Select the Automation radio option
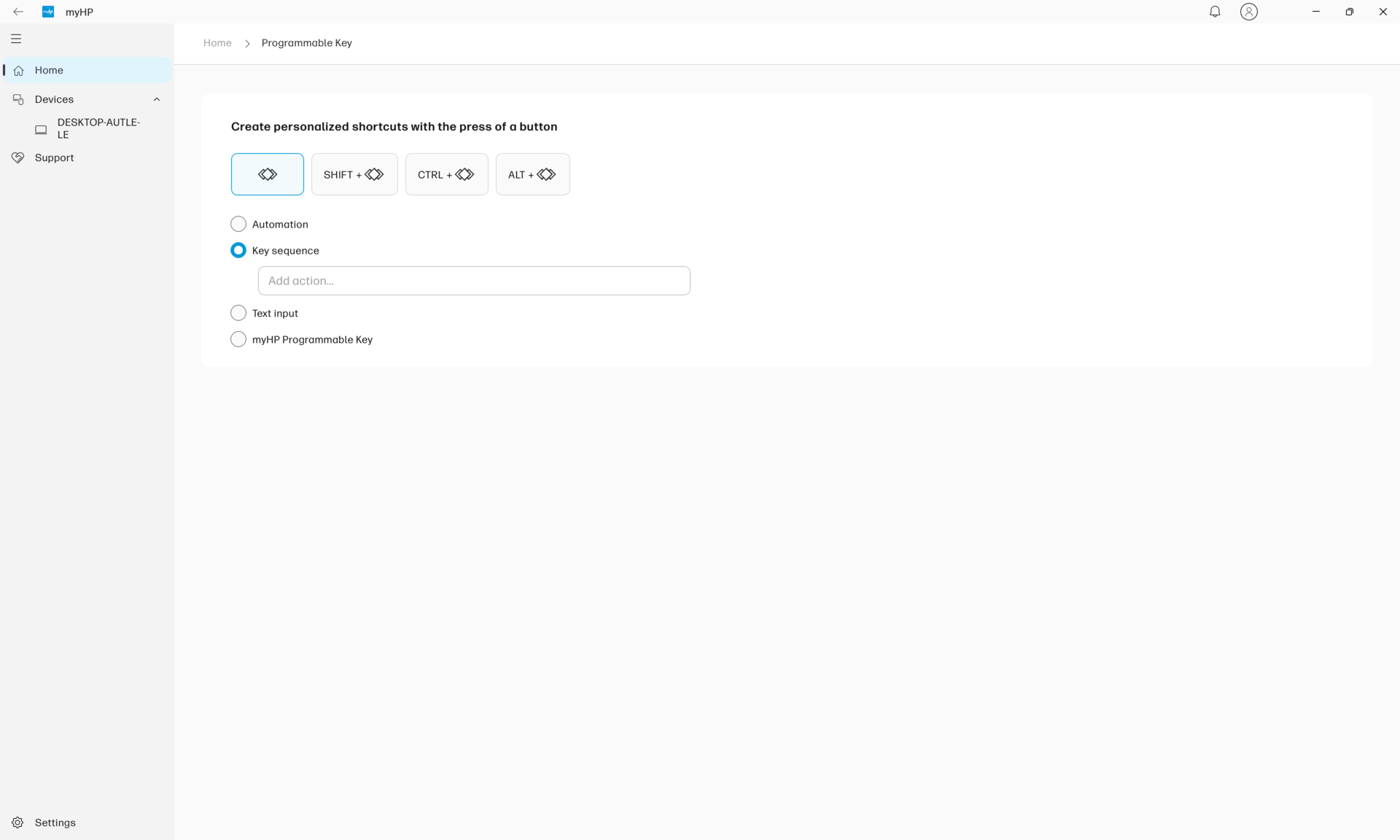 pos(238,224)
